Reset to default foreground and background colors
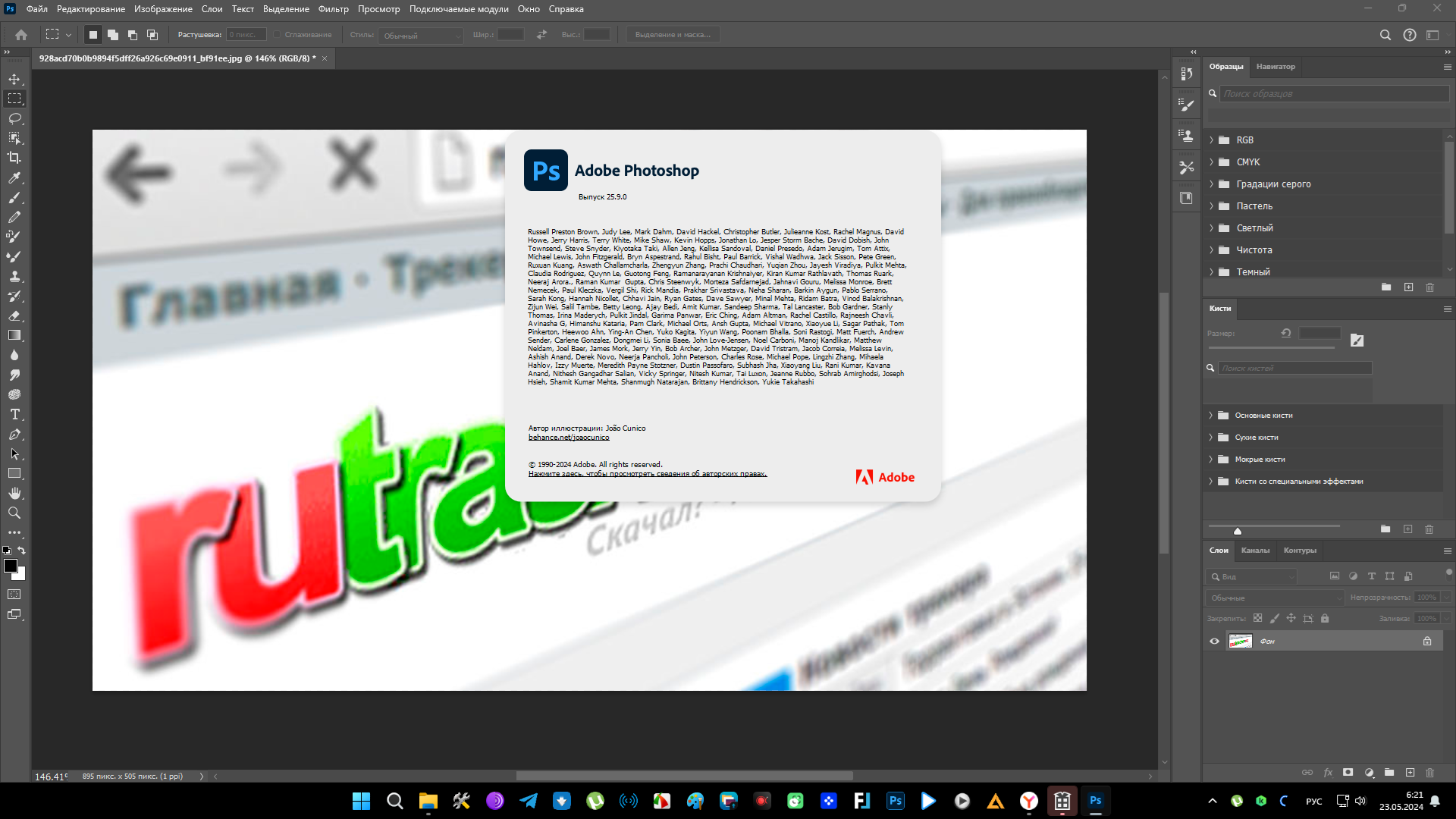 tap(7, 551)
